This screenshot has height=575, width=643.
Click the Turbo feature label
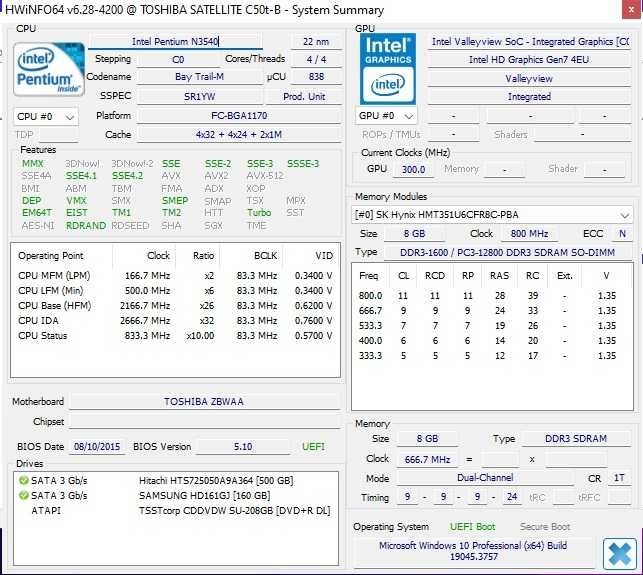click(x=259, y=213)
